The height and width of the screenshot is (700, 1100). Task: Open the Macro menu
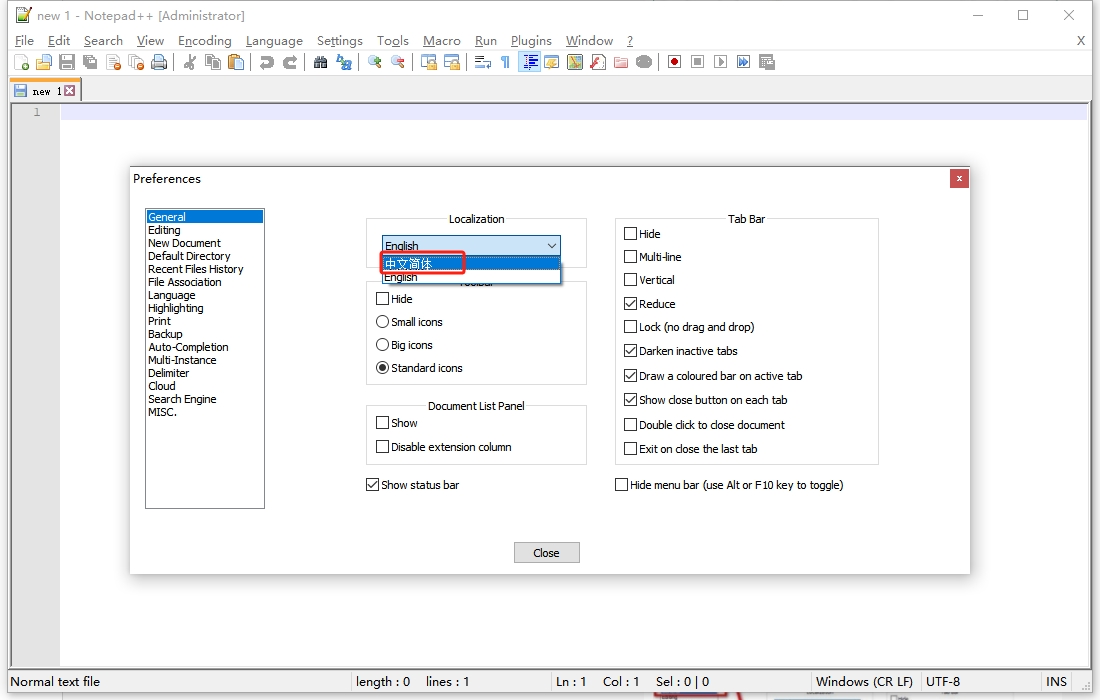[442, 41]
